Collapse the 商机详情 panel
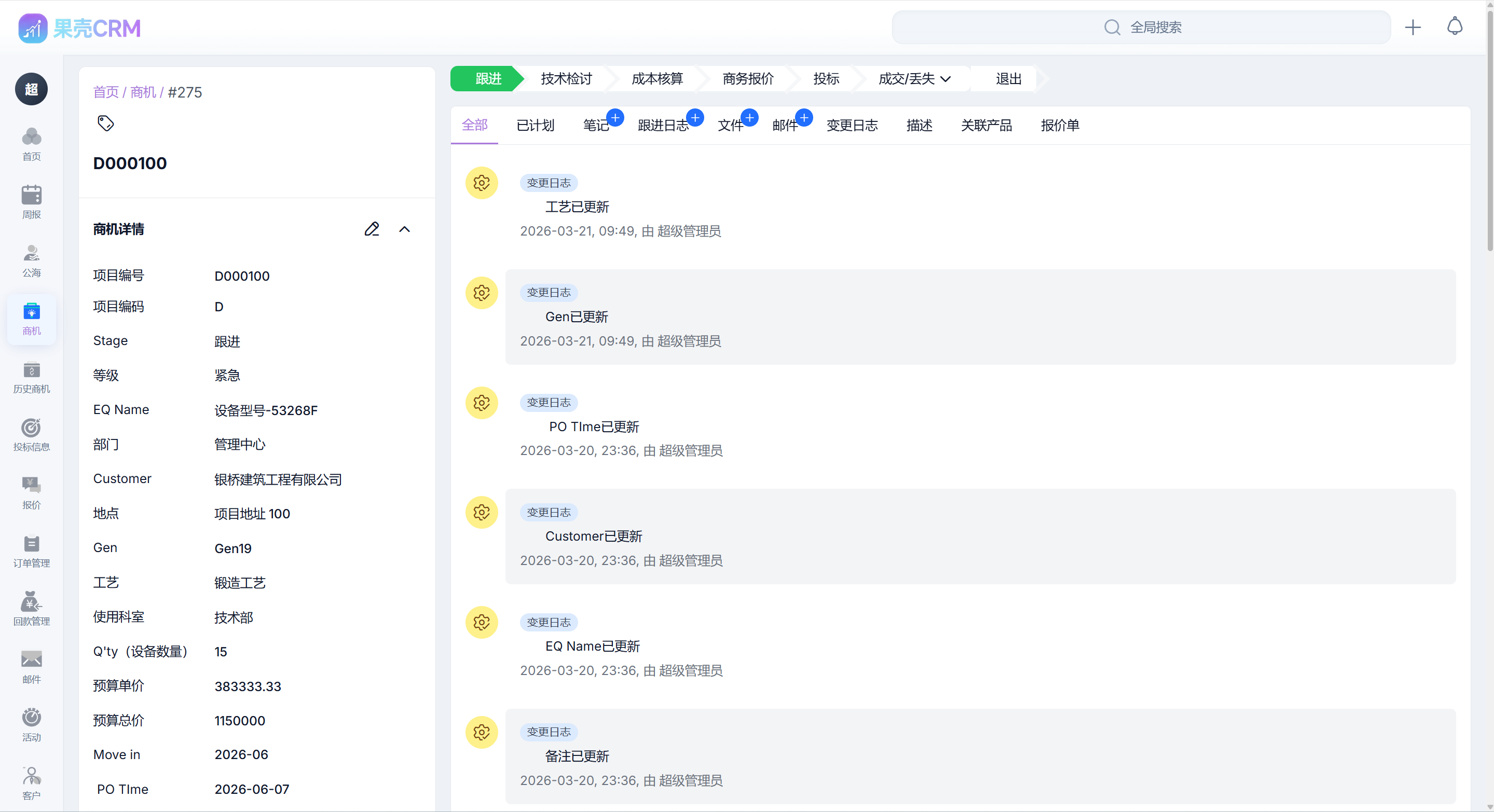This screenshot has width=1494, height=812. pos(404,228)
